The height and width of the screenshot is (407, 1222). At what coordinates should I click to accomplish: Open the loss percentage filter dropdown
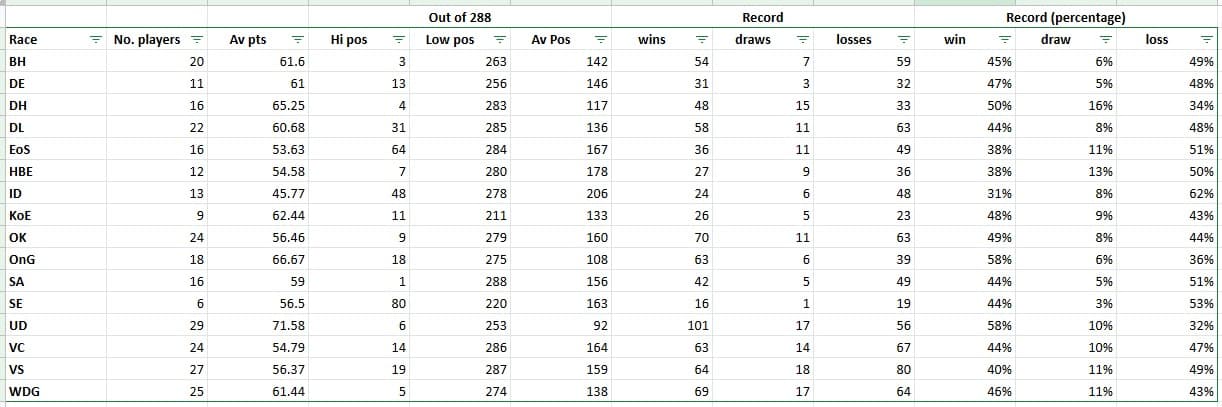point(1207,40)
